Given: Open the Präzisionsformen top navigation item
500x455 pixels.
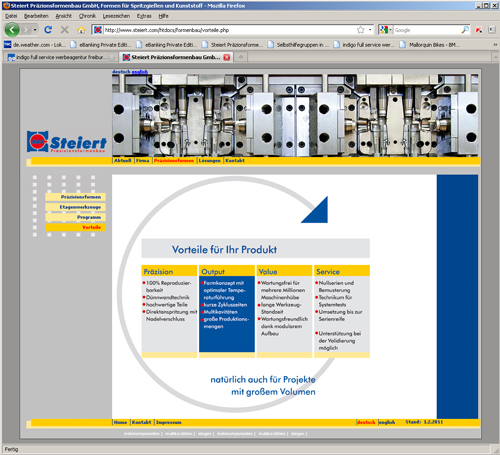Looking at the screenshot, I should click(x=174, y=160).
